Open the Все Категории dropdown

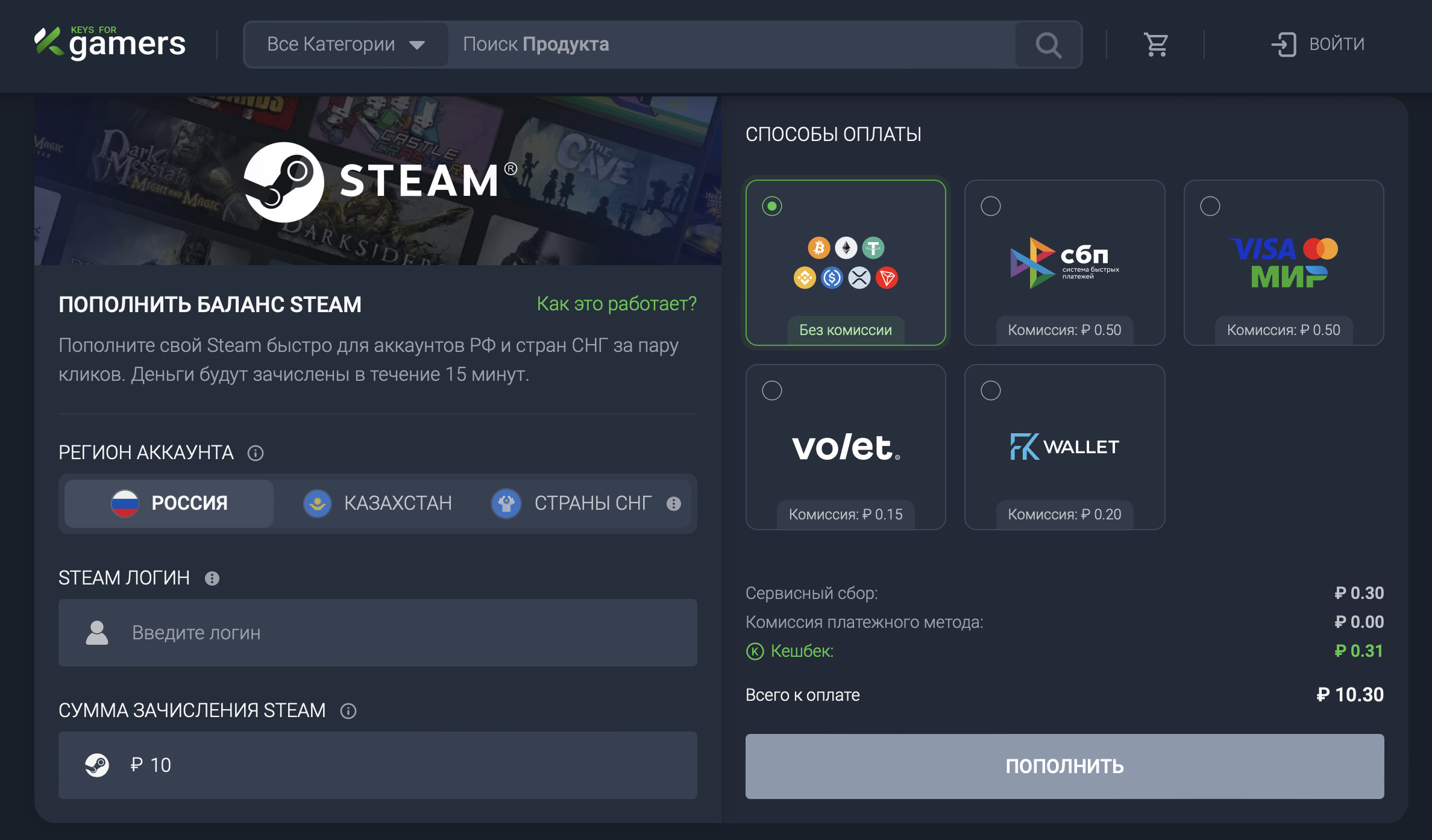click(x=346, y=45)
